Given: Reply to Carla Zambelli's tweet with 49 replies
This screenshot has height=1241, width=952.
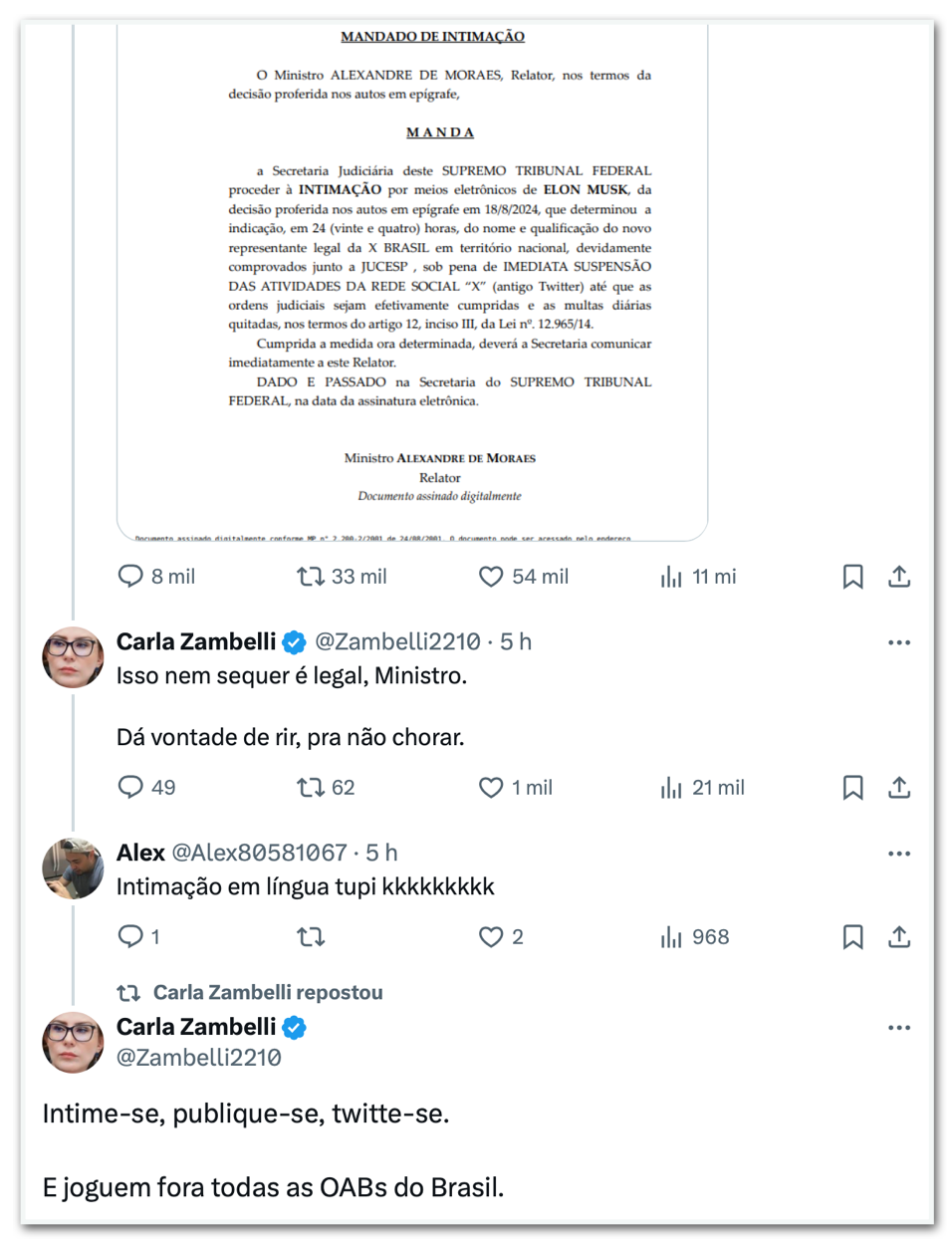Looking at the screenshot, I should point(130,788).
